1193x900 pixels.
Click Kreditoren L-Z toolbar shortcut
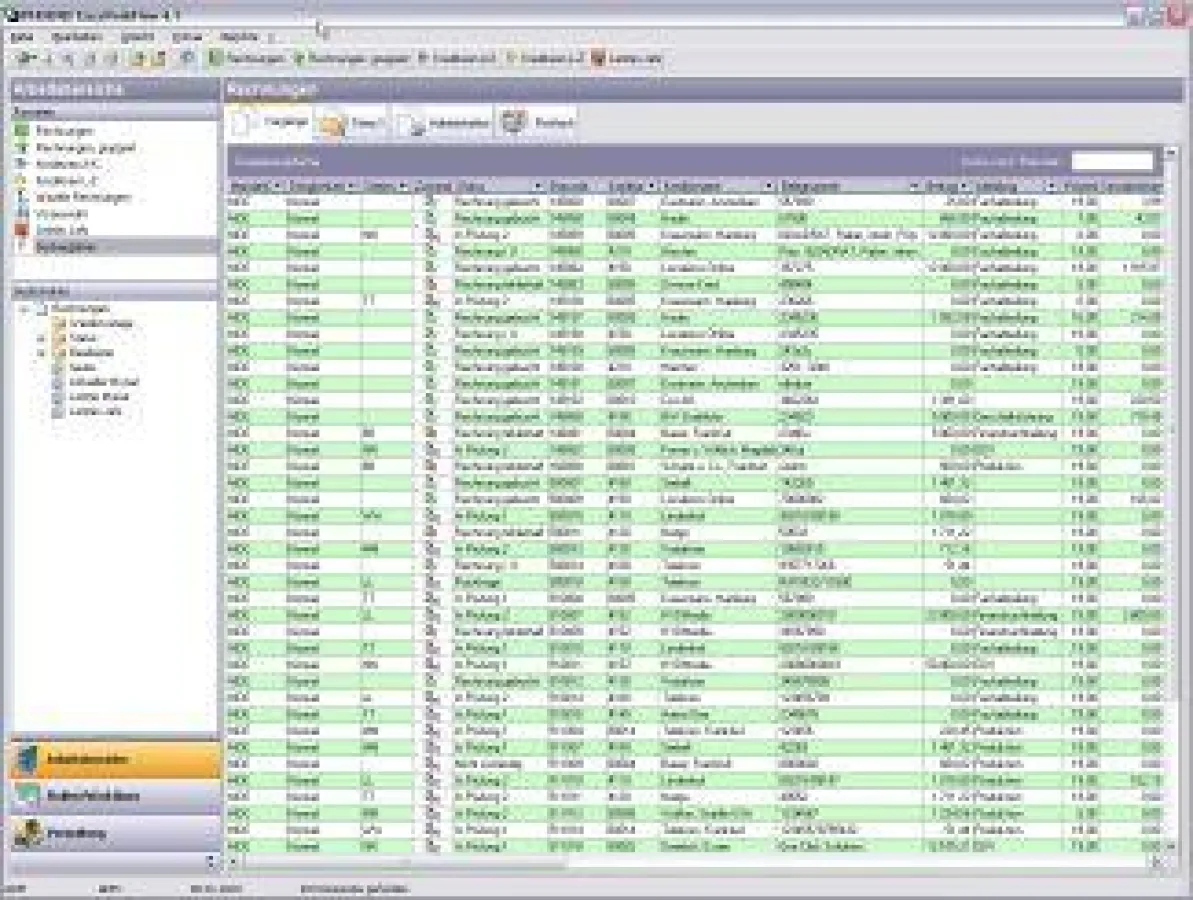511,59
